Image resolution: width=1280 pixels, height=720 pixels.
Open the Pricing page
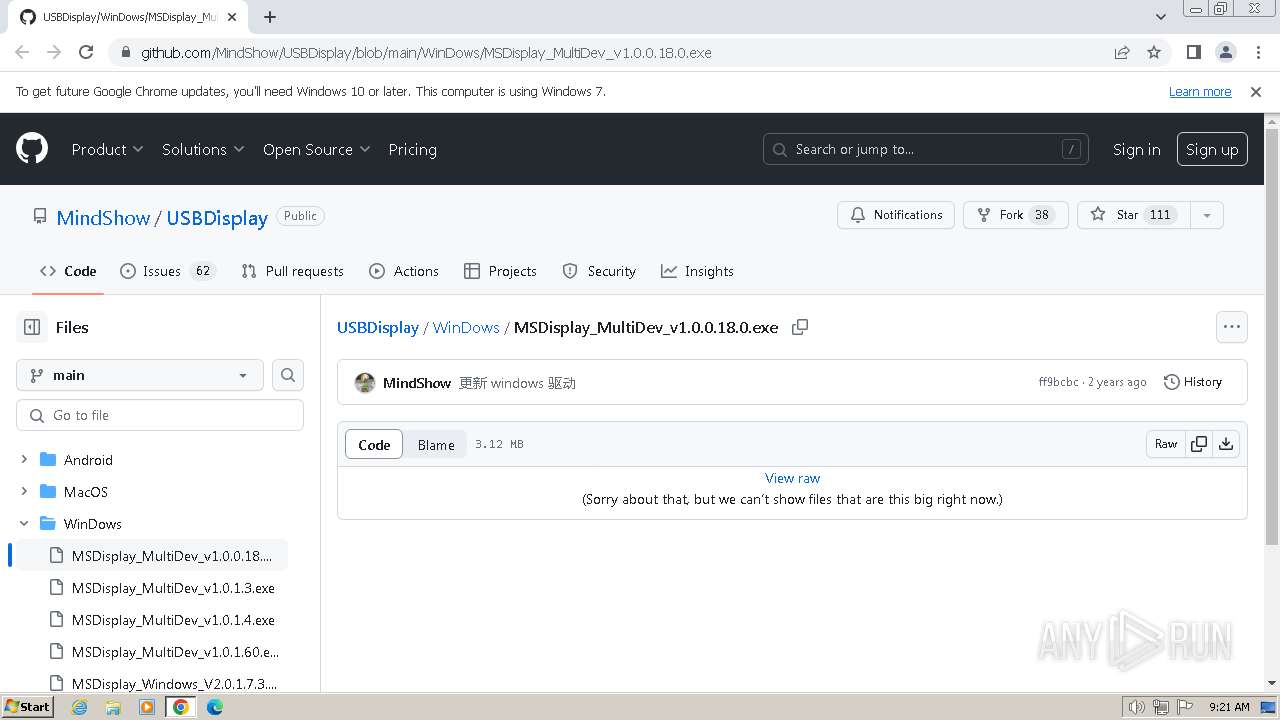click(x=412, y=149)
